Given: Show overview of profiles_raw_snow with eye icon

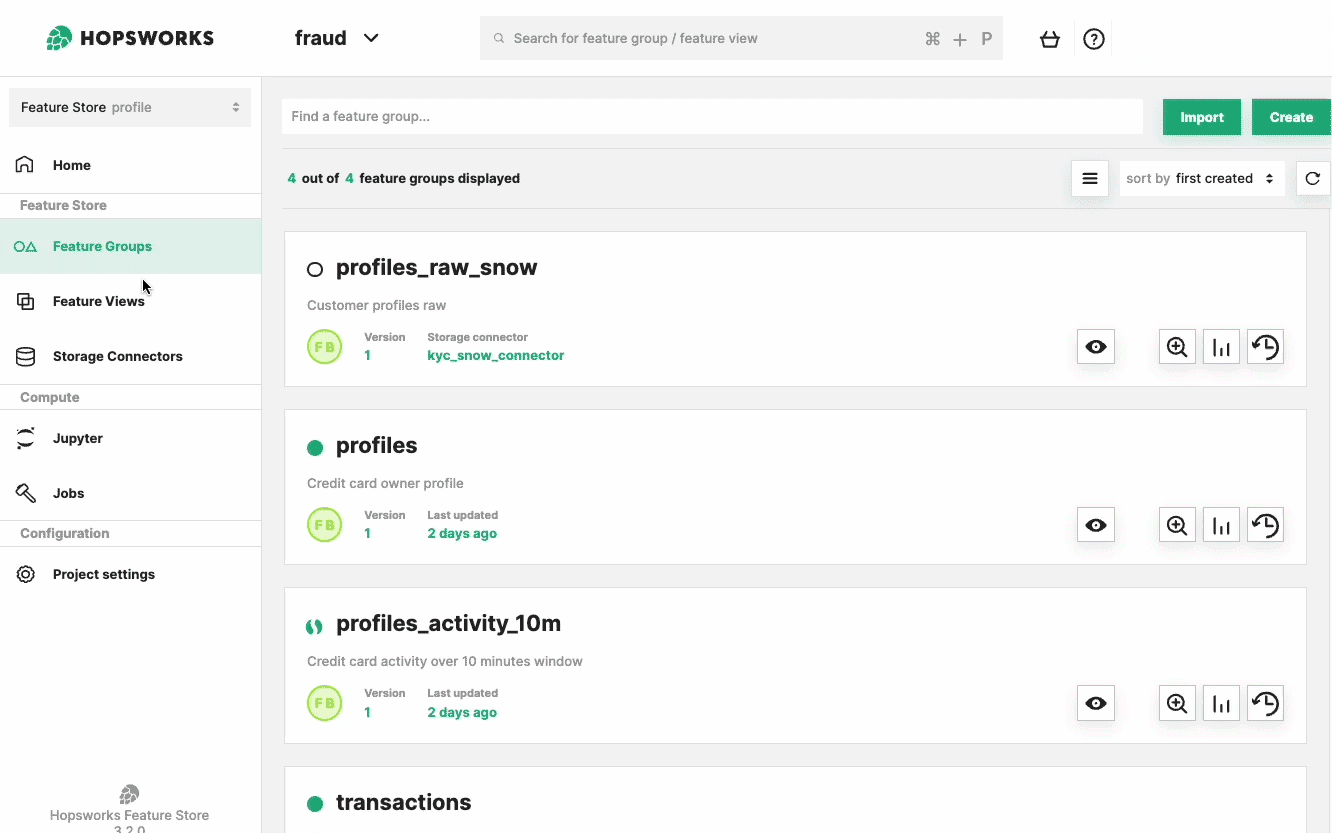Looking at the screenshot, I should 1095,346.
